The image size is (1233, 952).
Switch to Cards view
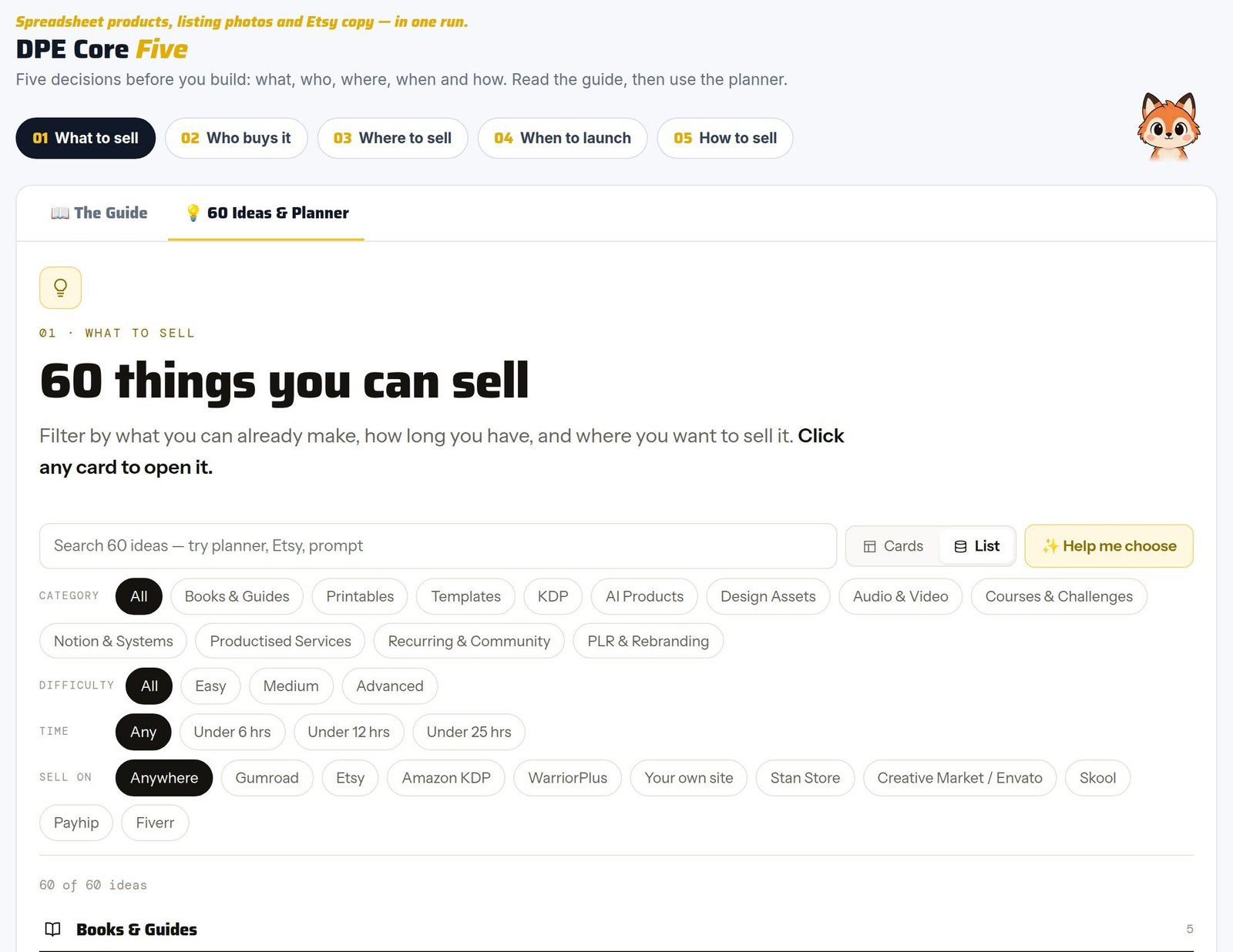click(x=893, y=546)
